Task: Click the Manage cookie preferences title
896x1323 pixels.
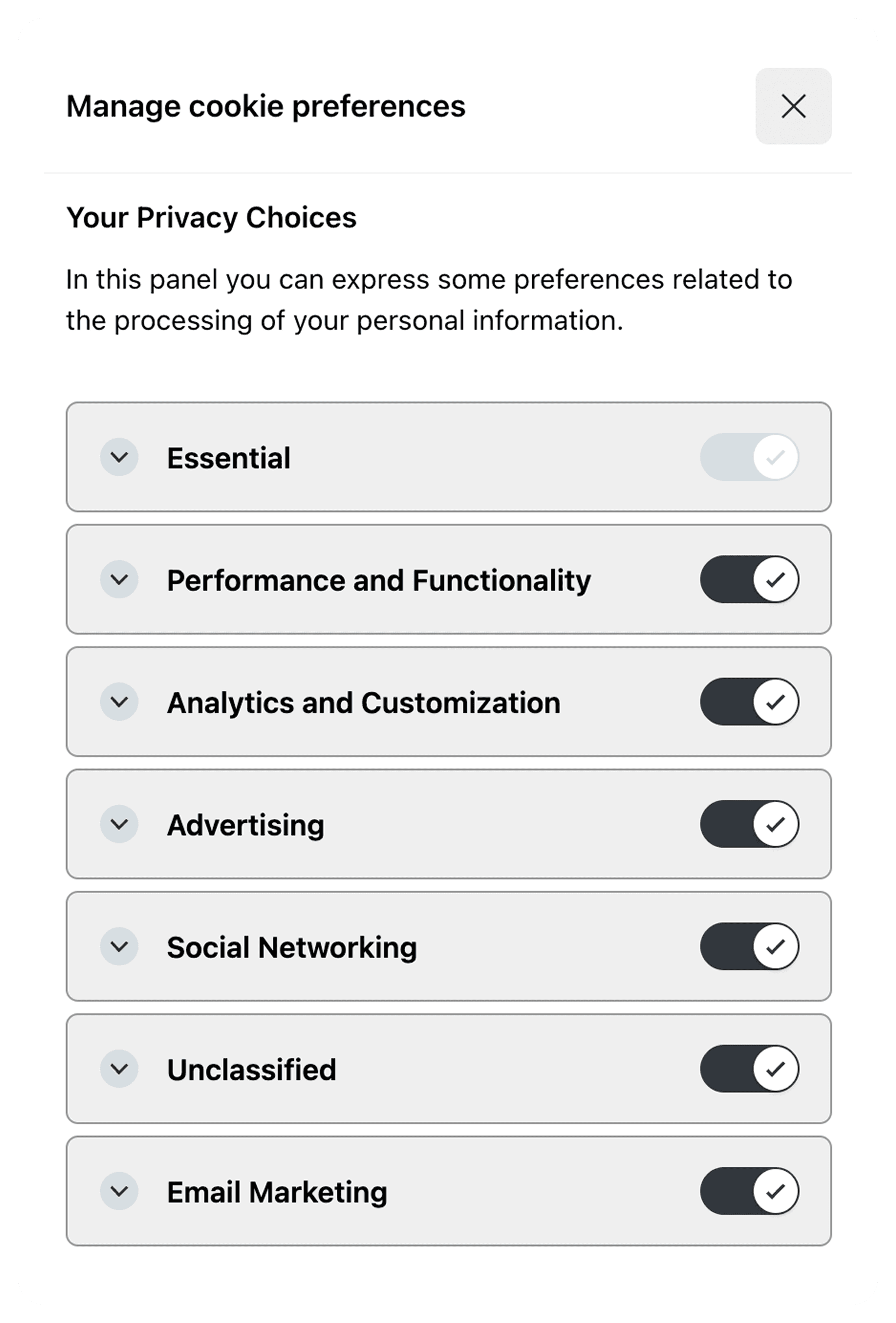Action: (x=266, y=106)
